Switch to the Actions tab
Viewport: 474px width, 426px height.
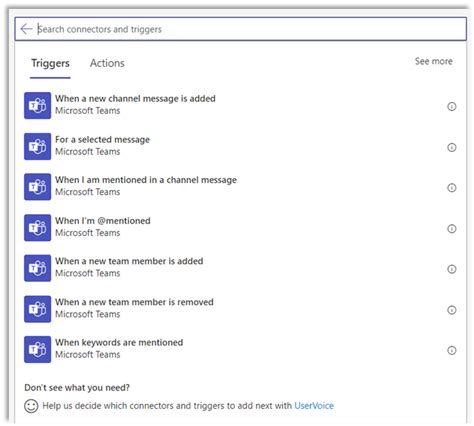(107, 63)
